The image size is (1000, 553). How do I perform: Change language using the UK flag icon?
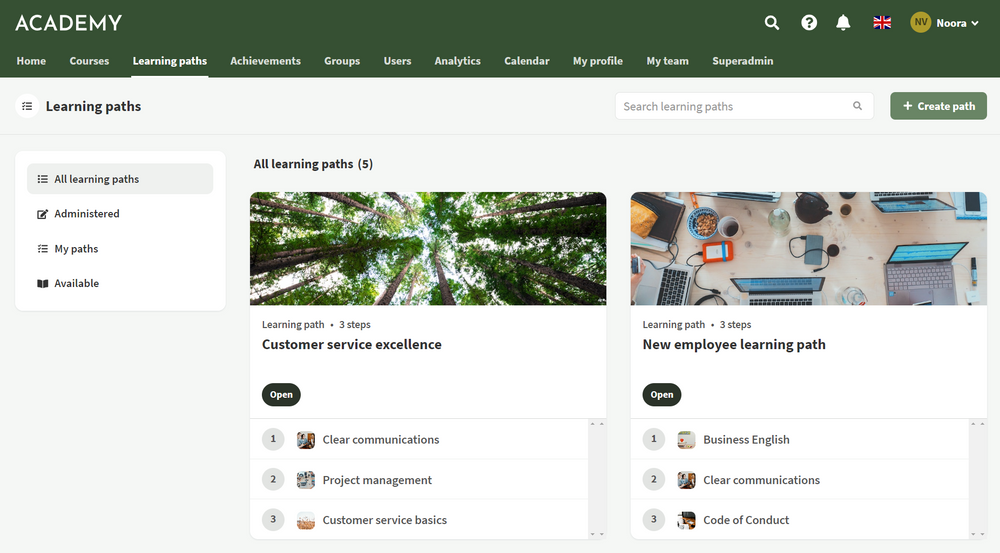(x=882, y=23)
